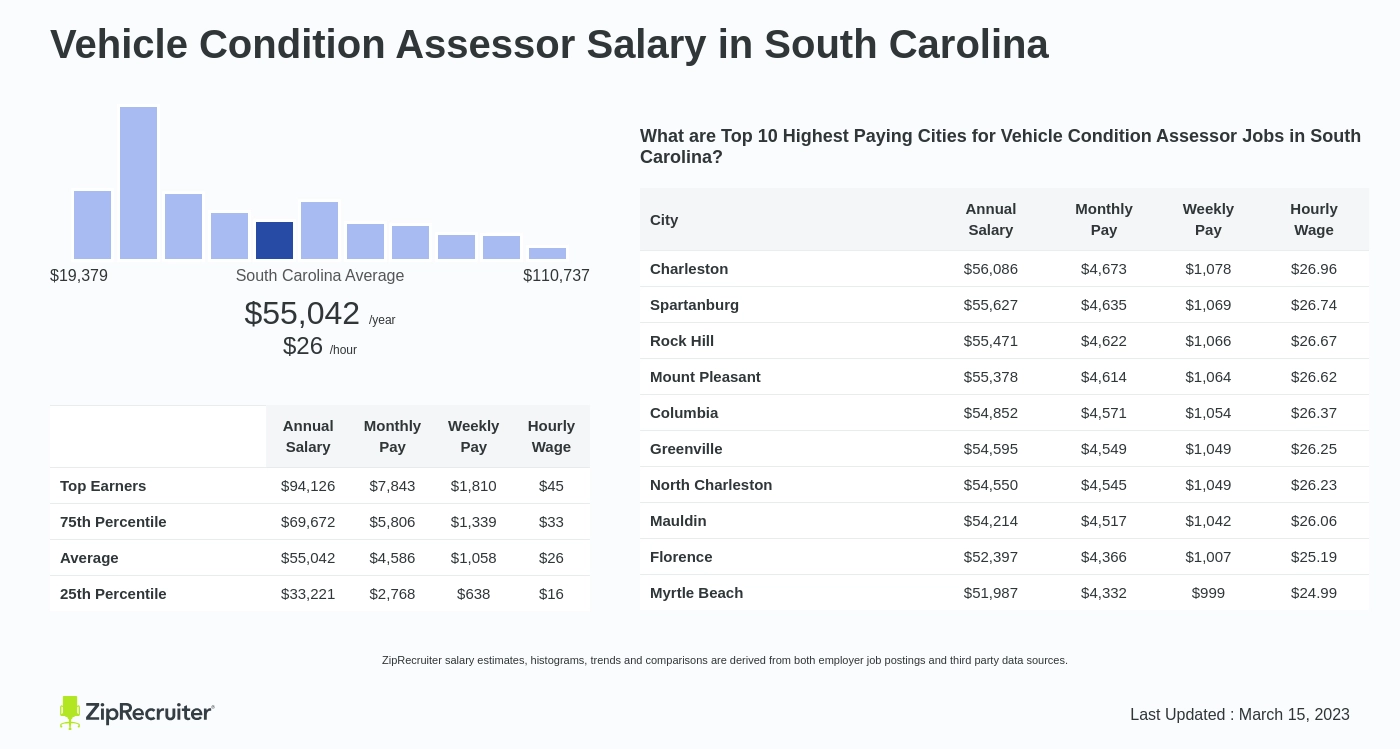Click 25th Percentile annual salary $33,221
The height and width of the screenshot is (749, 1400).
coord(308,594)
